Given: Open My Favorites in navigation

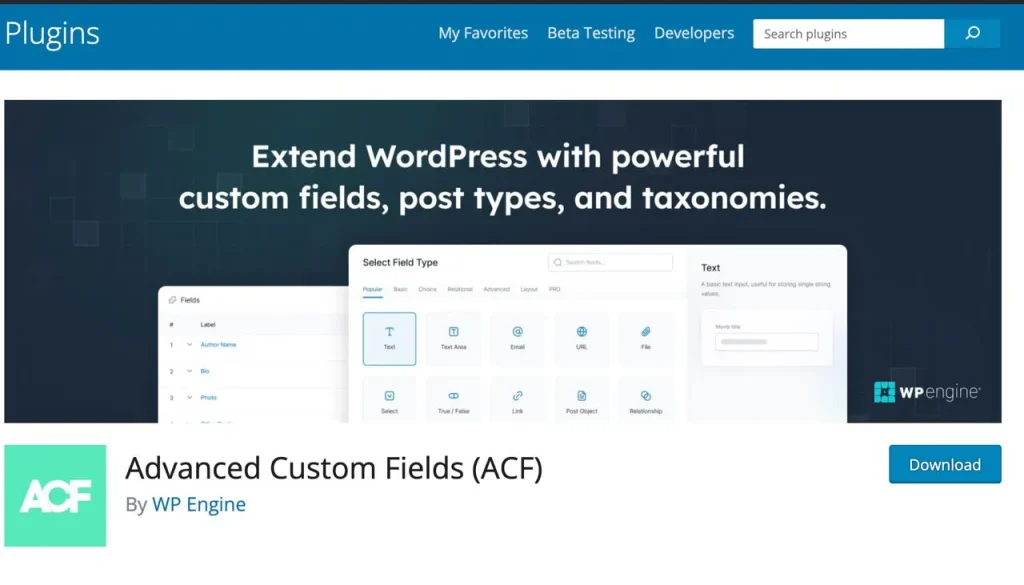Looking at the screenshot, I should pyautogui.click(x=483, y=33).
